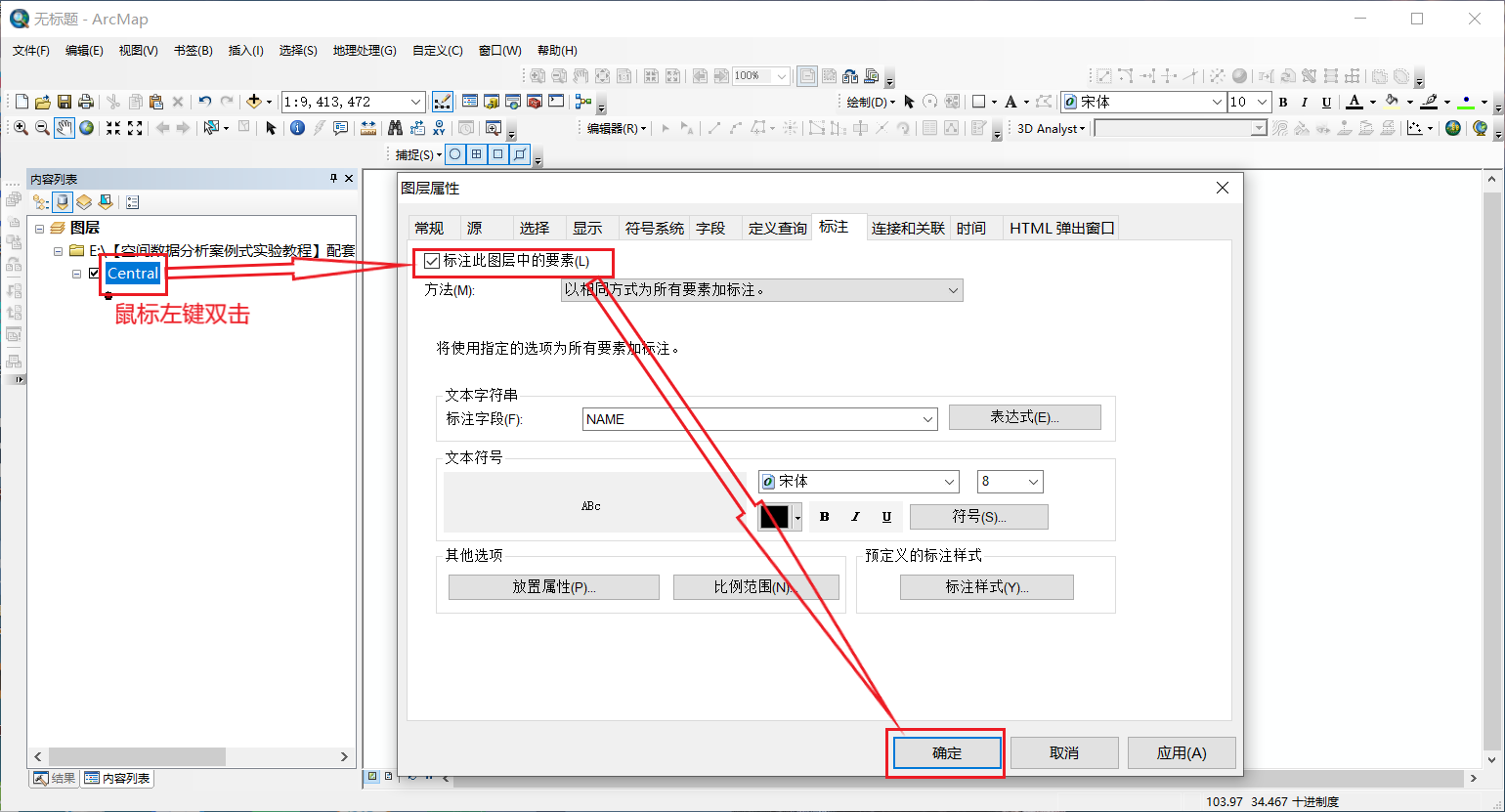Switch to the 定义查询 tab

[x=777, y=228]
